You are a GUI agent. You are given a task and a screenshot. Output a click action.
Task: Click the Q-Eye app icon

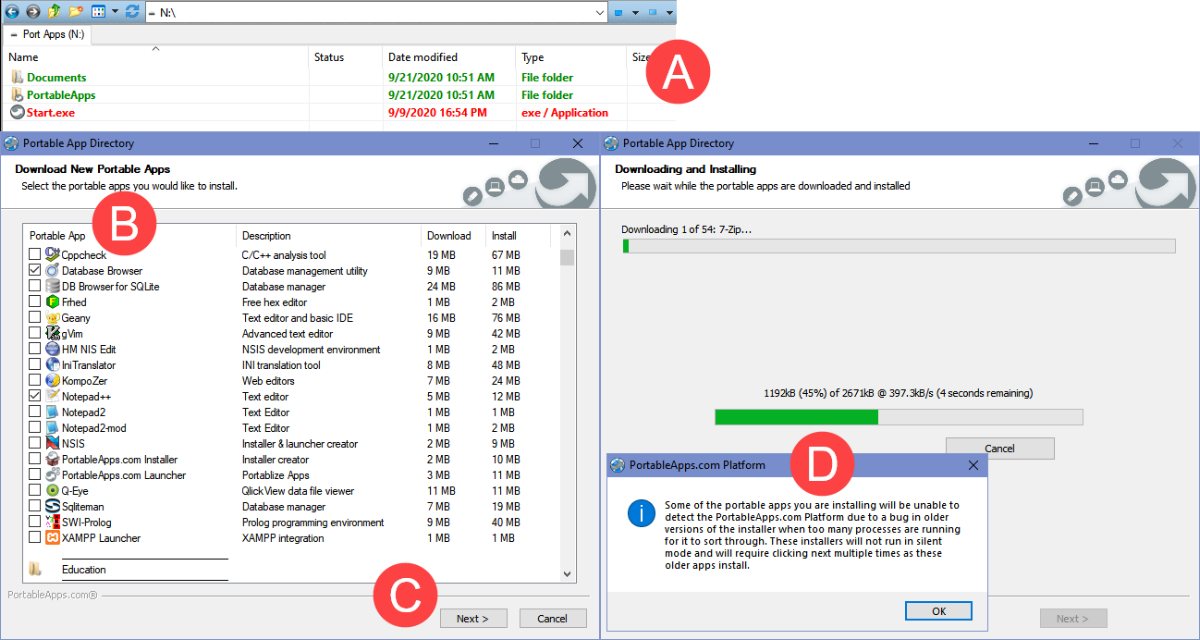click(52, 491)
